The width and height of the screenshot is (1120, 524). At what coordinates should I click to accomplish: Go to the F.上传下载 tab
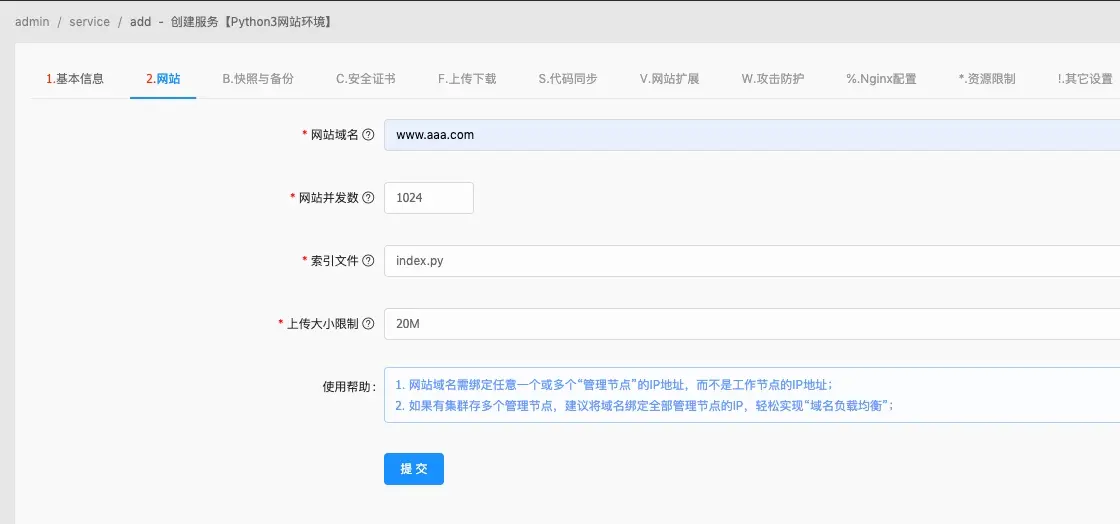(466, 79)
